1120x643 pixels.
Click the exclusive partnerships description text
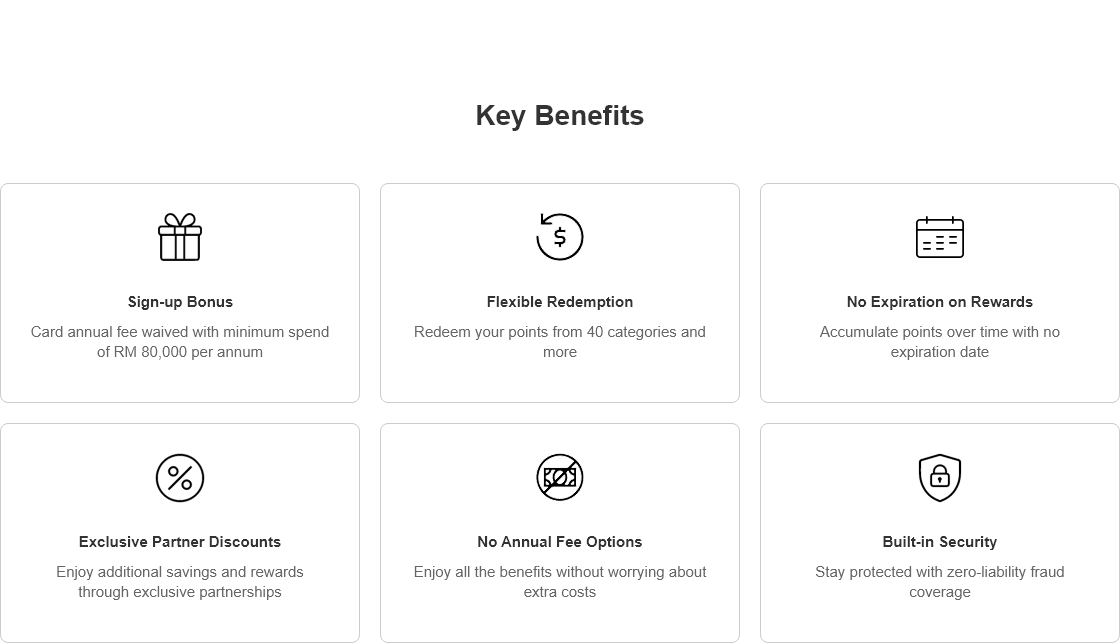click(x=180, y=582)
